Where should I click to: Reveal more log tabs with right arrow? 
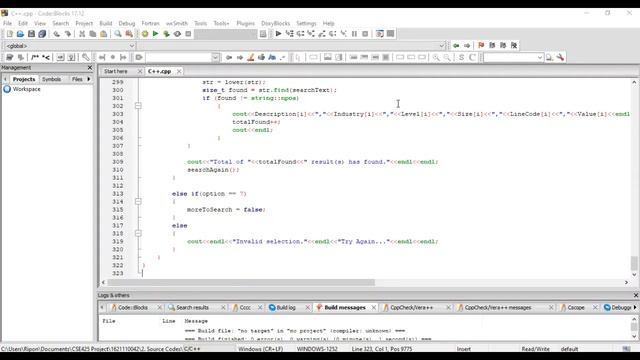(x=635, y=307)
